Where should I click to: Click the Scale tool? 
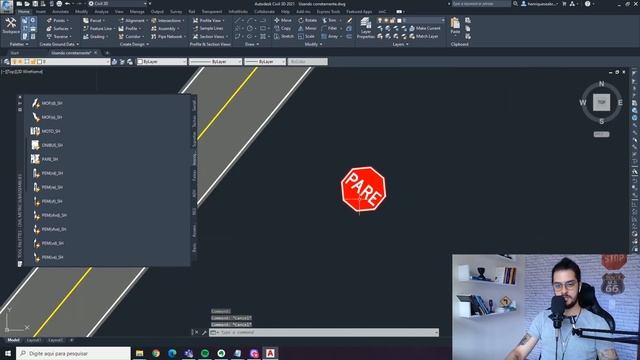click(306, 36)
